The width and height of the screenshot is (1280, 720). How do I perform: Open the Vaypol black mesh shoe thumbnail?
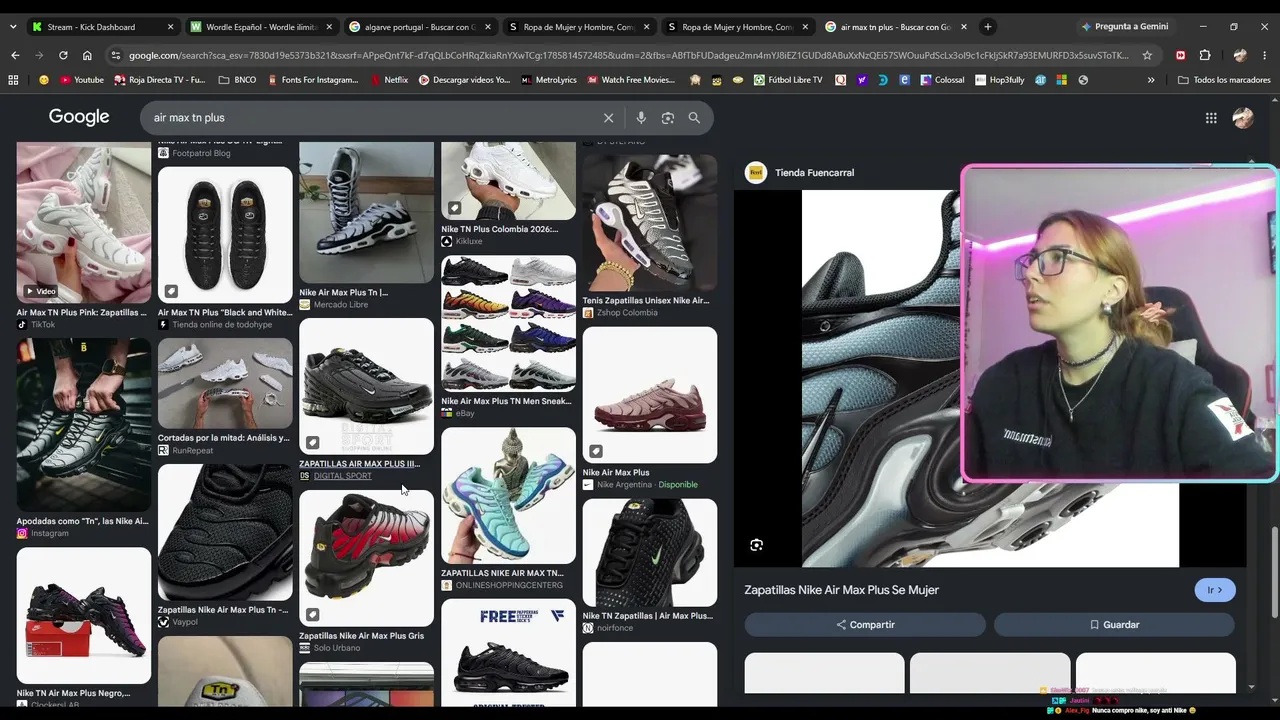pyautogui.click(x=225, y=532)
